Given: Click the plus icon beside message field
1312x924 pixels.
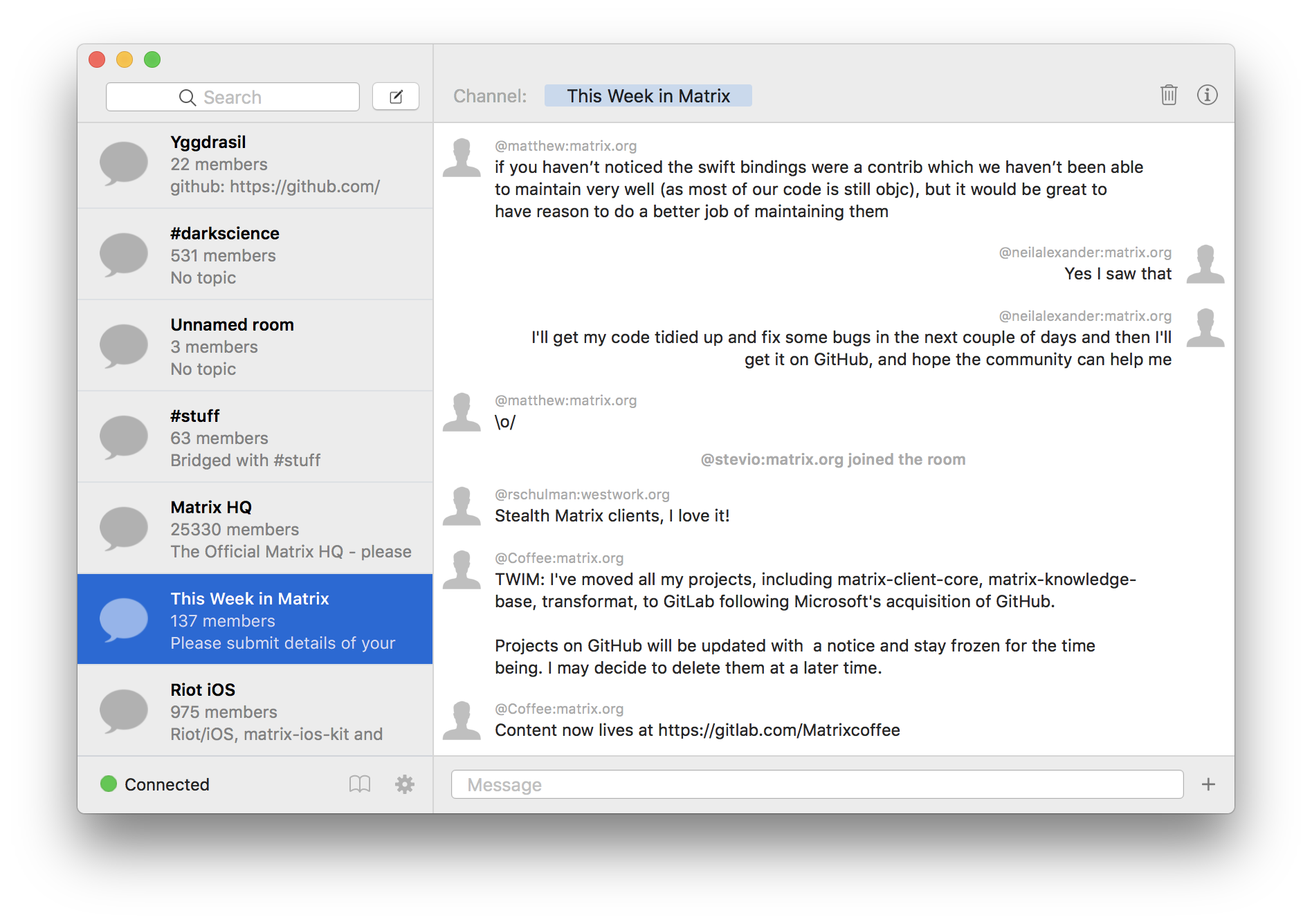Looking at the screenshot, I should (x=1208, y=784).
